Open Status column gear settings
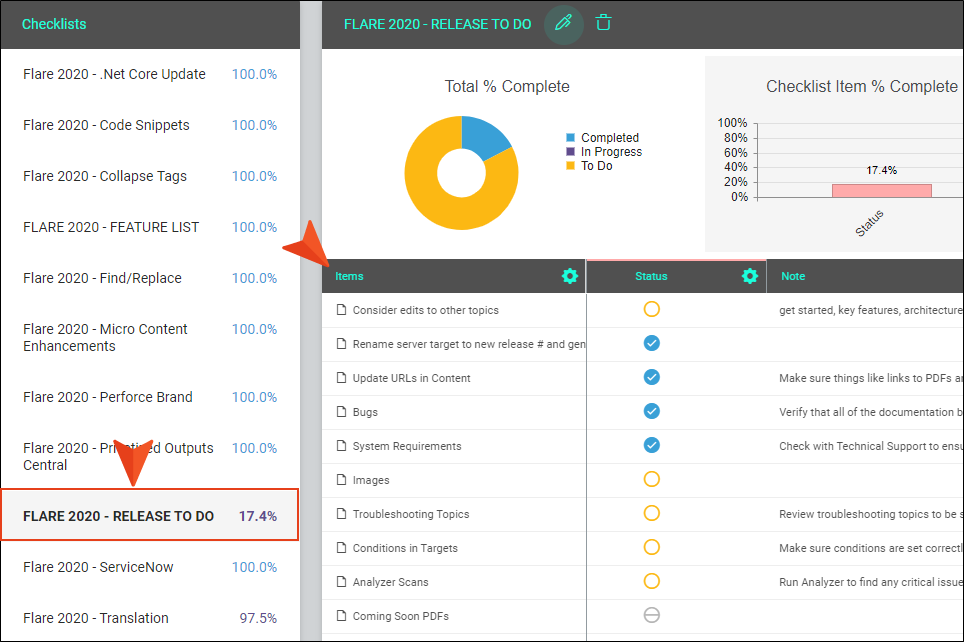 point(749,276)
